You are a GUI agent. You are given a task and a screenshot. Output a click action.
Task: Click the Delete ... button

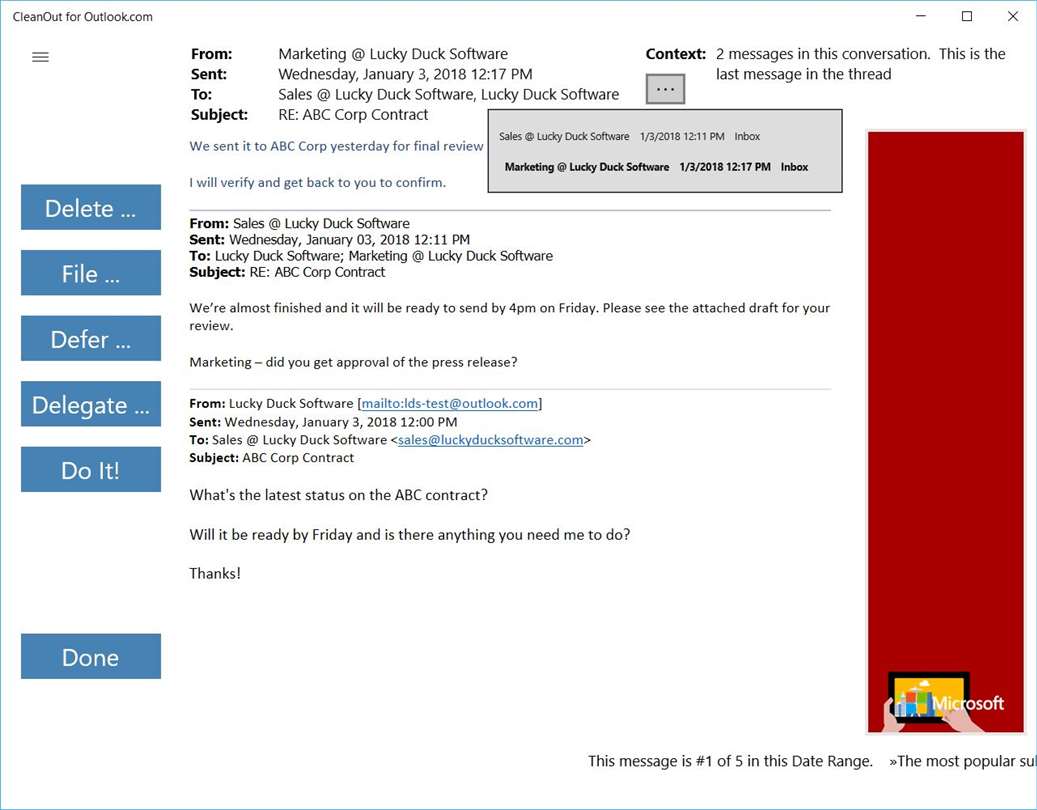tap(91, 208)
